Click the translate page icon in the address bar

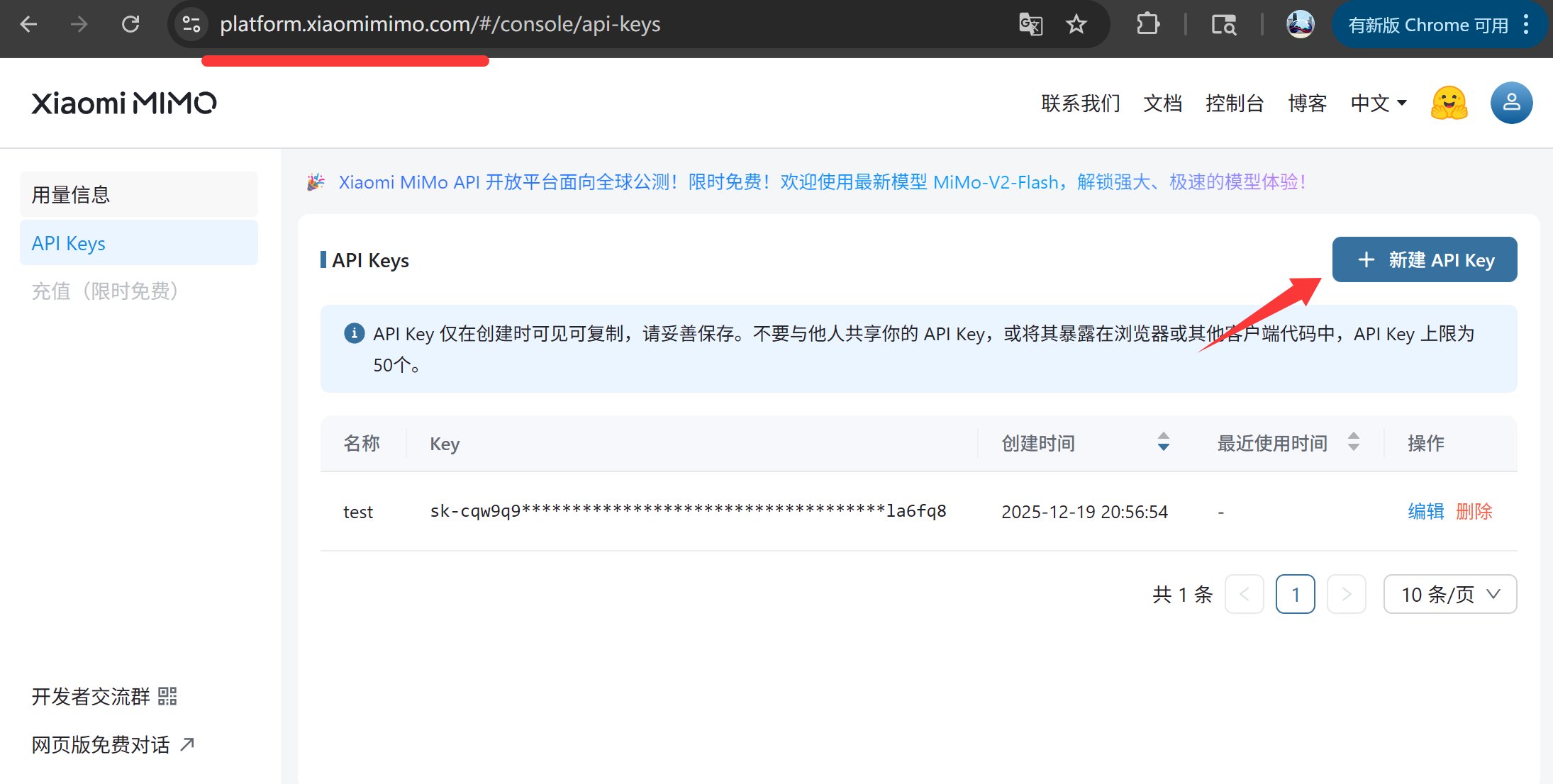pos(1030,25)
